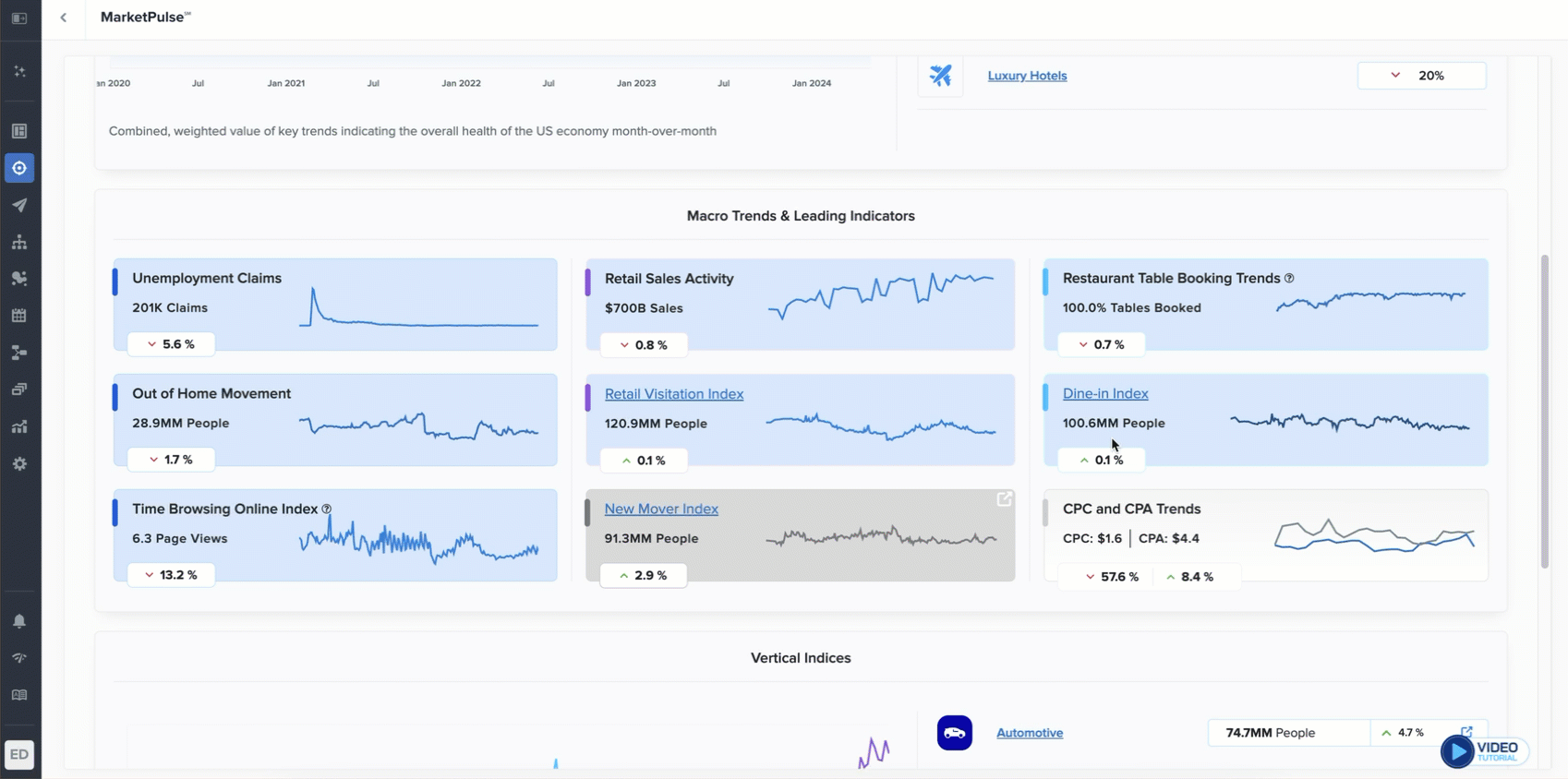The height and width of the screenshot is (779, 1568).
Task: Click the ED user avatar button
Action: pyautogui.click(x=19, y=754)
